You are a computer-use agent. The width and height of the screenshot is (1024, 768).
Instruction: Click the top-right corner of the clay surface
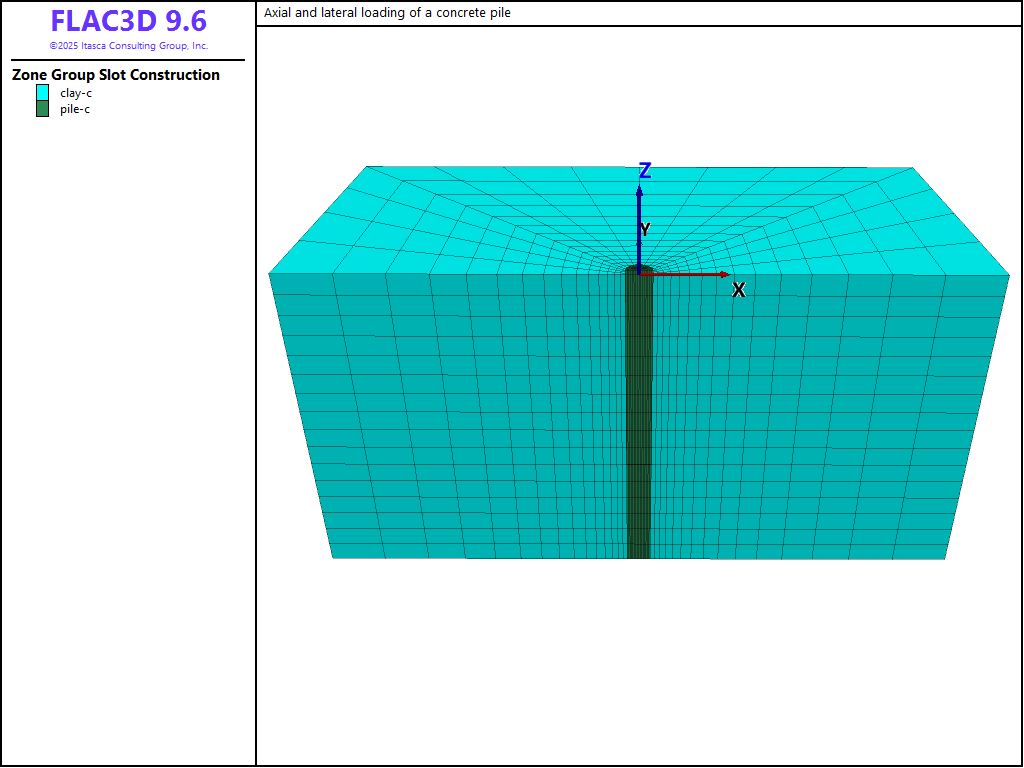(912, 168)
